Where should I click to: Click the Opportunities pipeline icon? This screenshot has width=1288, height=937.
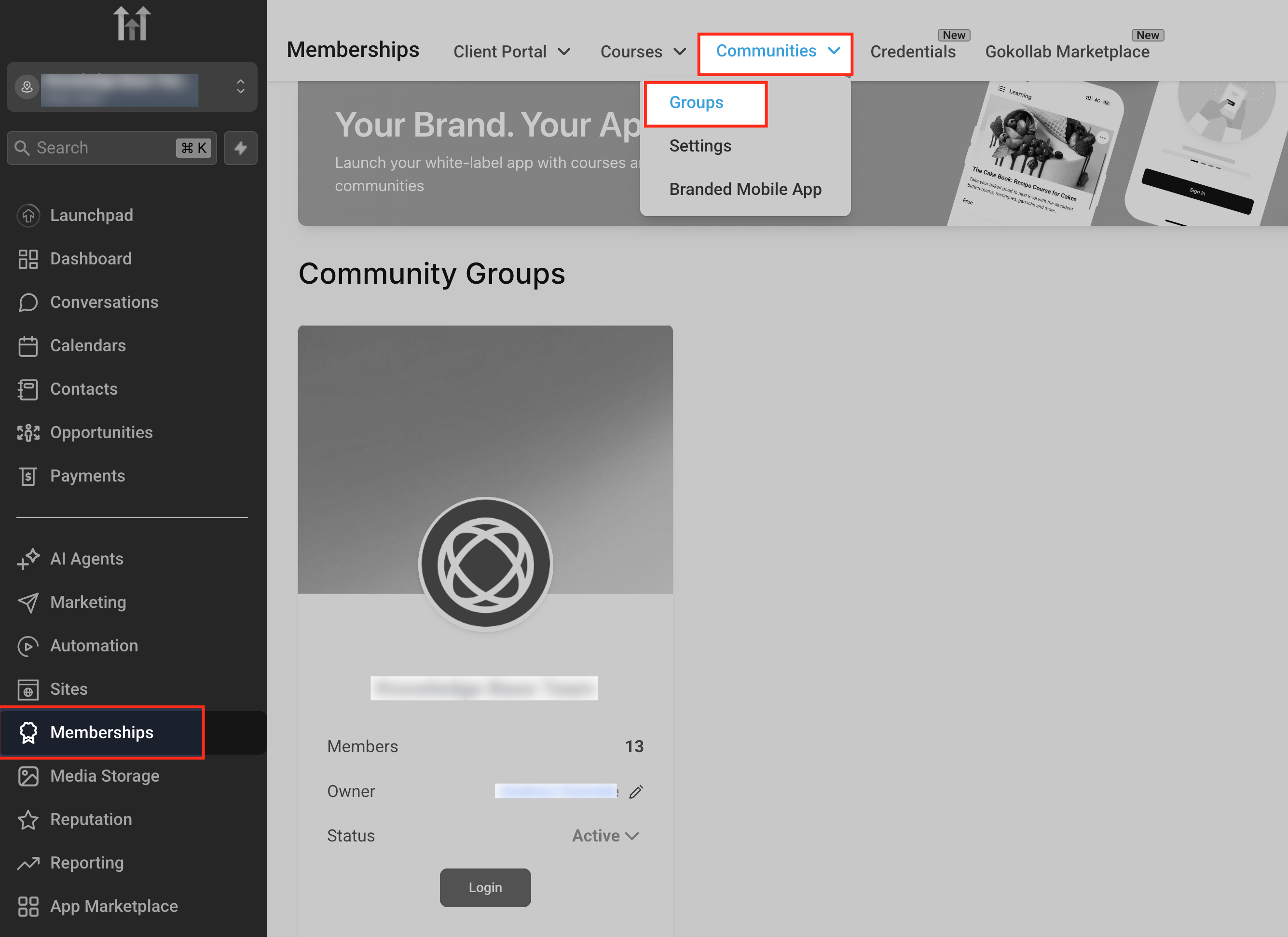click(28, 433)
